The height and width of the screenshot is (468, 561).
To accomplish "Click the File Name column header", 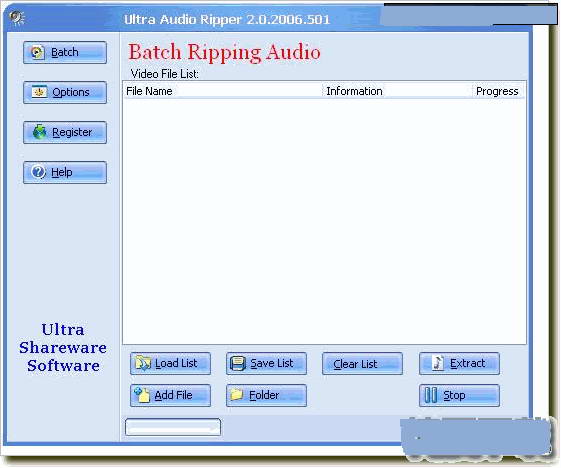I will (223, 91).
